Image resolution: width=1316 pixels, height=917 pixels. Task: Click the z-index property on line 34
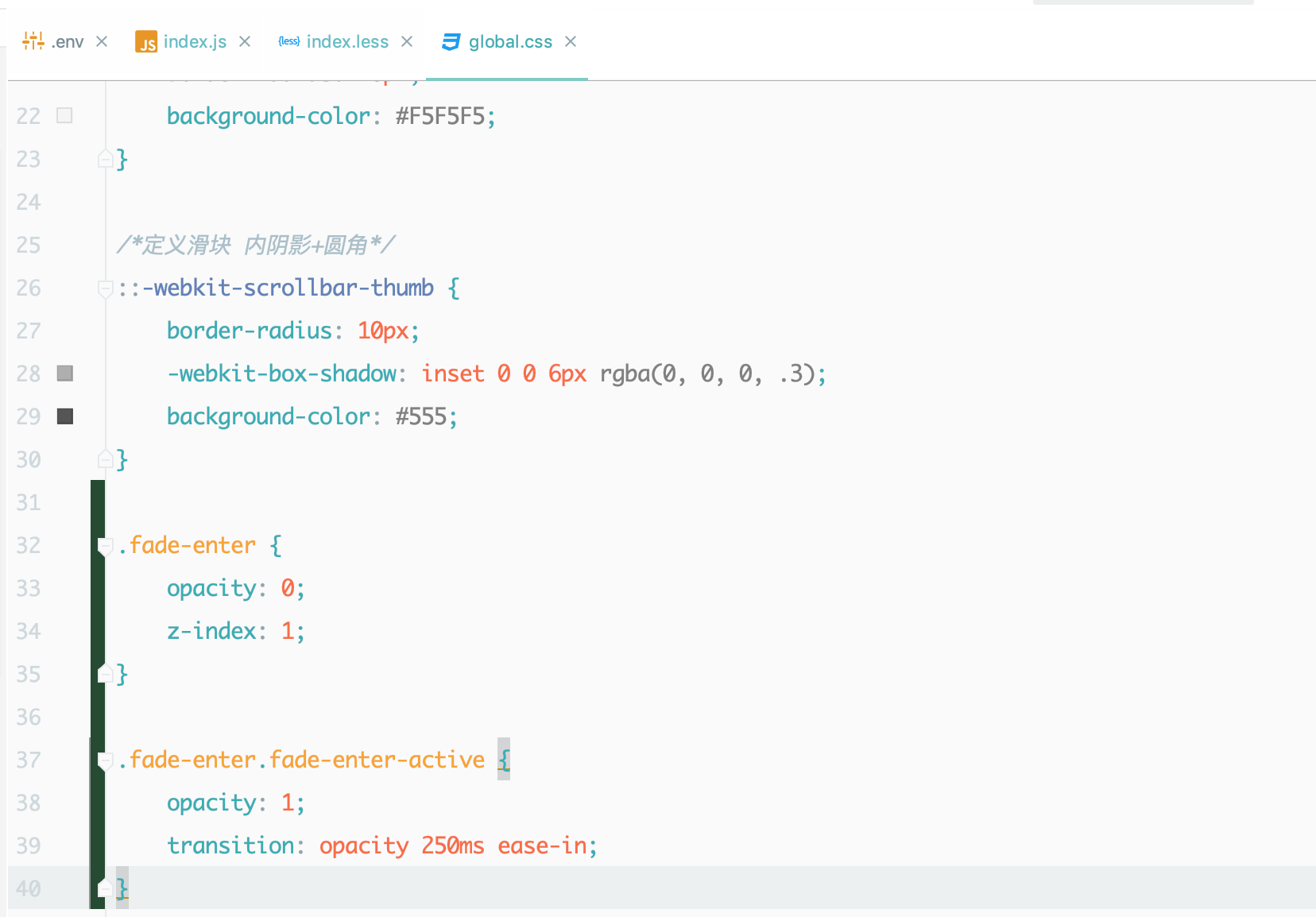pos(211,631)
